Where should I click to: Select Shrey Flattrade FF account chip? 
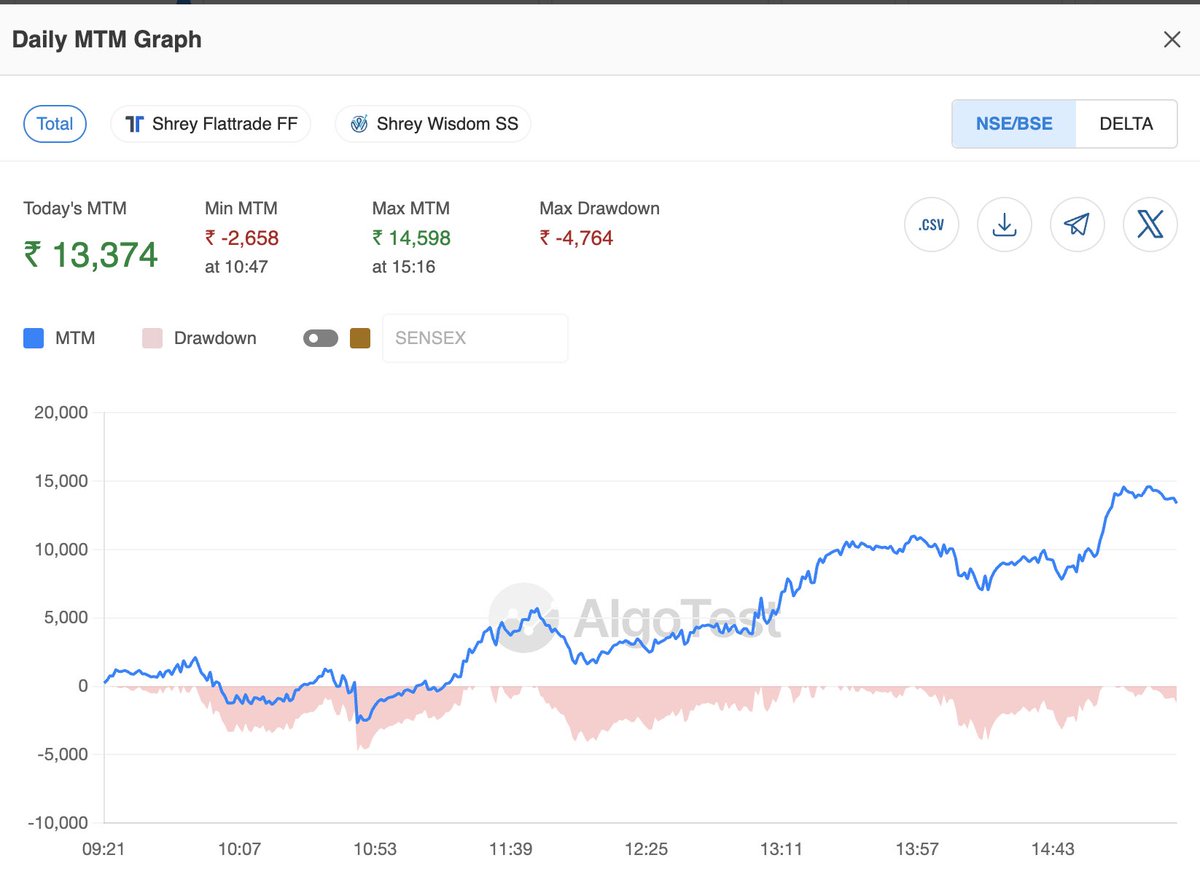(x=211, y=124)
